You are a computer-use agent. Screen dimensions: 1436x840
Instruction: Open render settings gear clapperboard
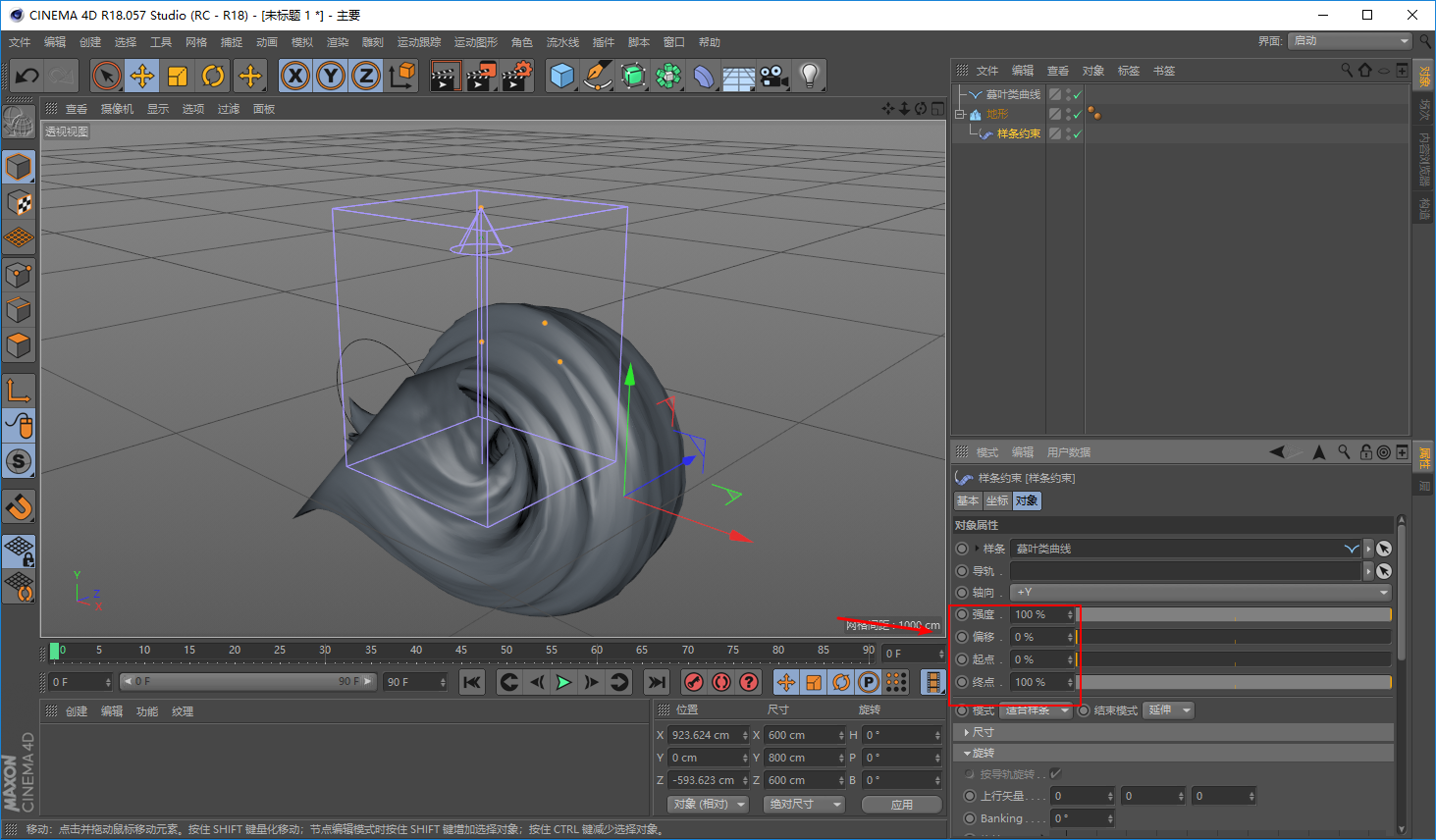(517, 76)
